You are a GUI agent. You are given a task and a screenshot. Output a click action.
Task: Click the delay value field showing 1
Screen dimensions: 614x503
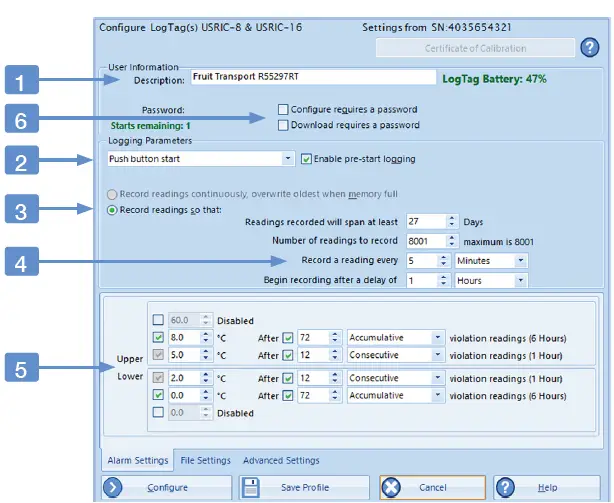click(422, 280)
